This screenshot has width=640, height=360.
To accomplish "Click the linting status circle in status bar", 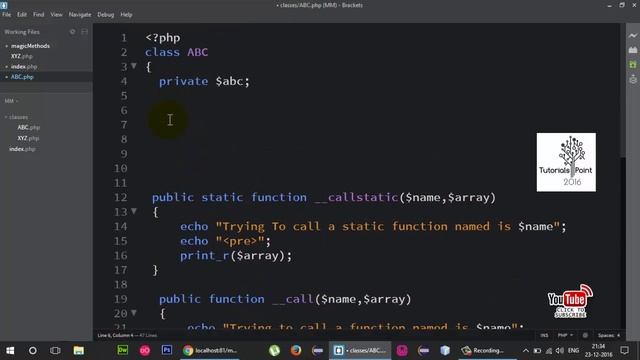I will pos(585,335).
